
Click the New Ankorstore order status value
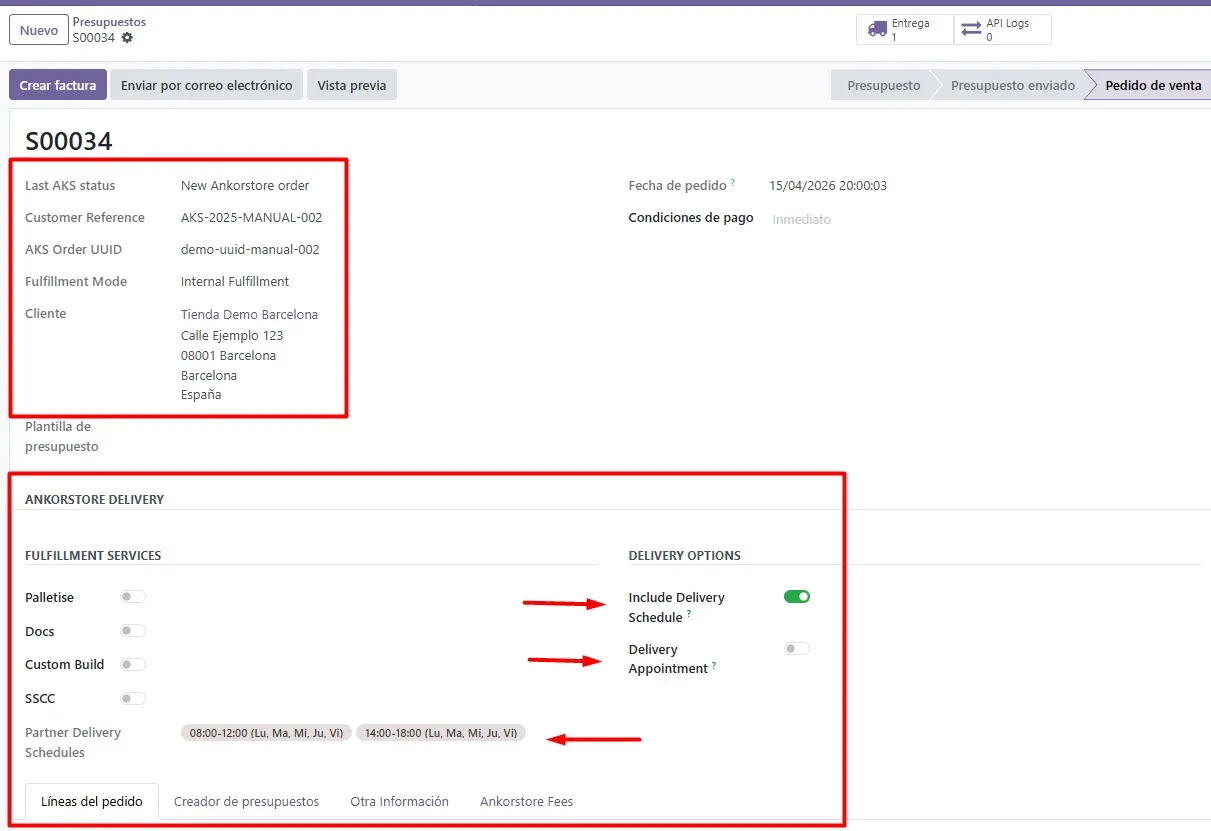(x=245, y=186)
